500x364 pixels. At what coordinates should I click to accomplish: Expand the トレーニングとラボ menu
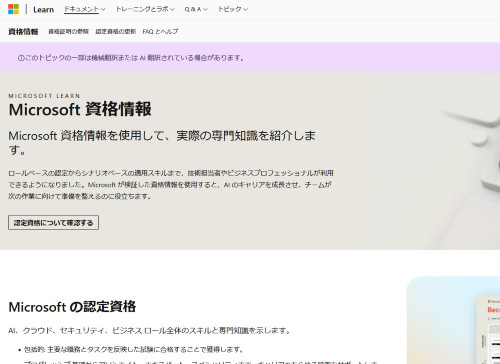[145, 9]
